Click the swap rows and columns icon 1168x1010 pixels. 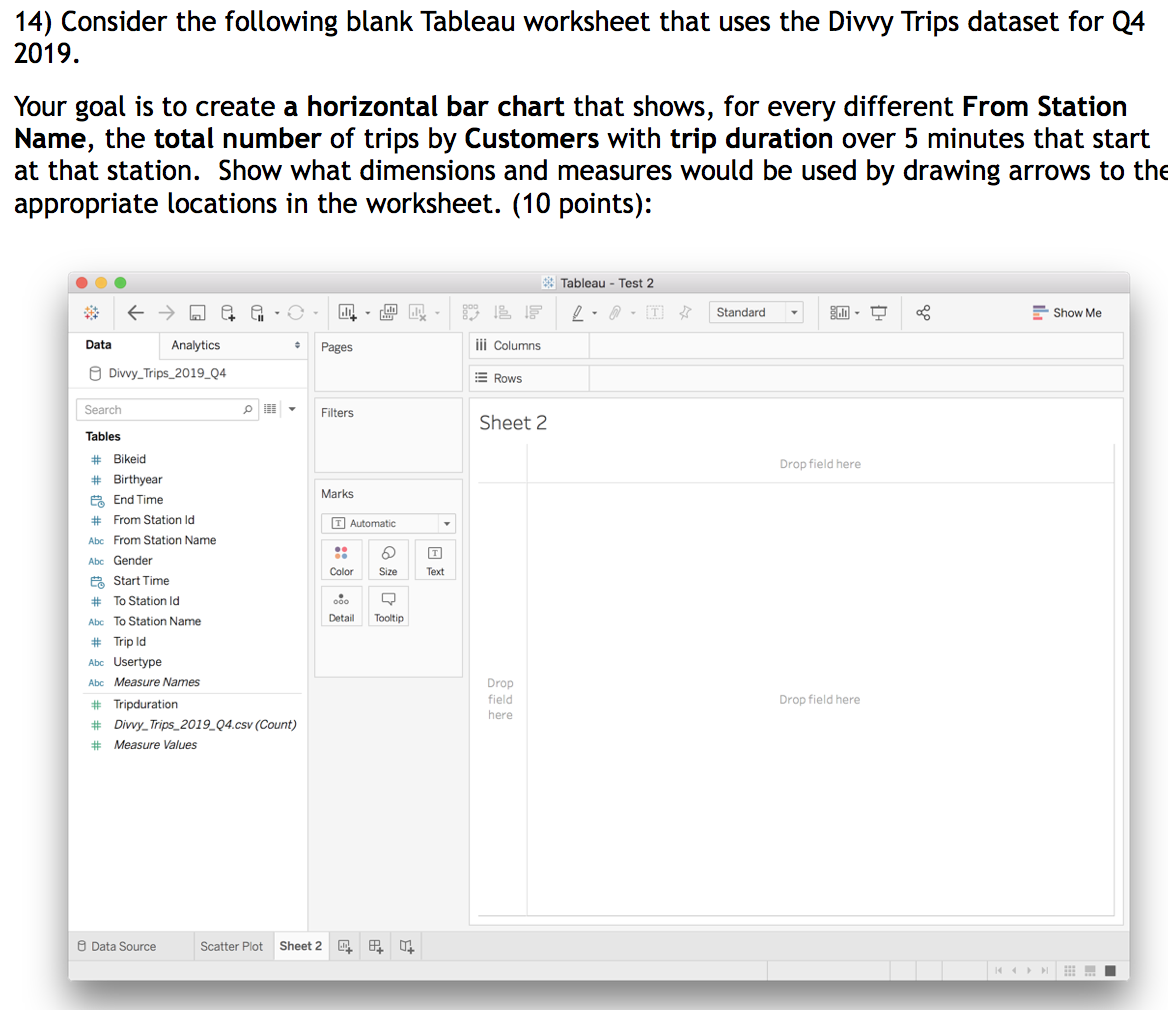(x=470, y=312)
